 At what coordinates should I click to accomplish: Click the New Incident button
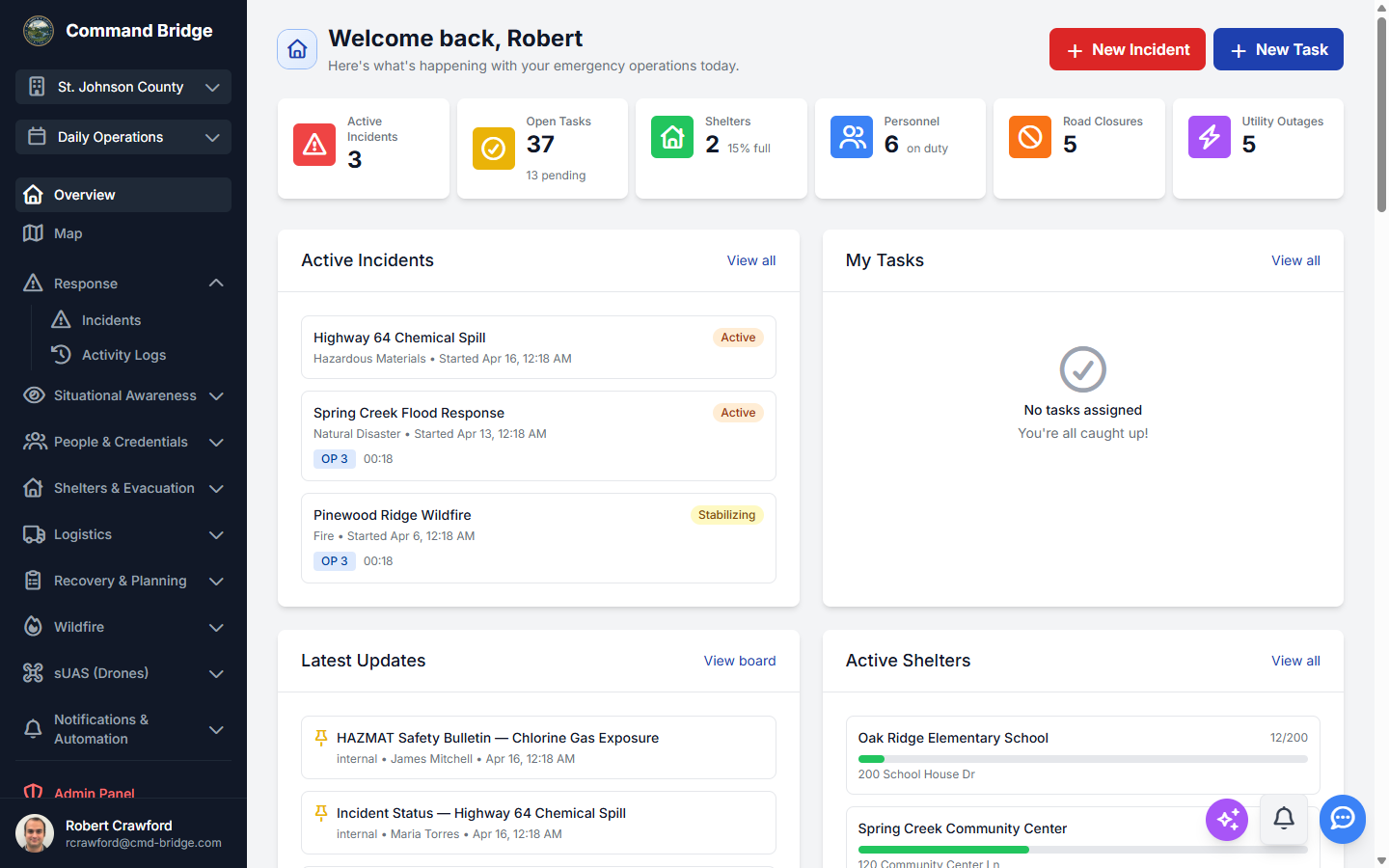point(1127,49)
